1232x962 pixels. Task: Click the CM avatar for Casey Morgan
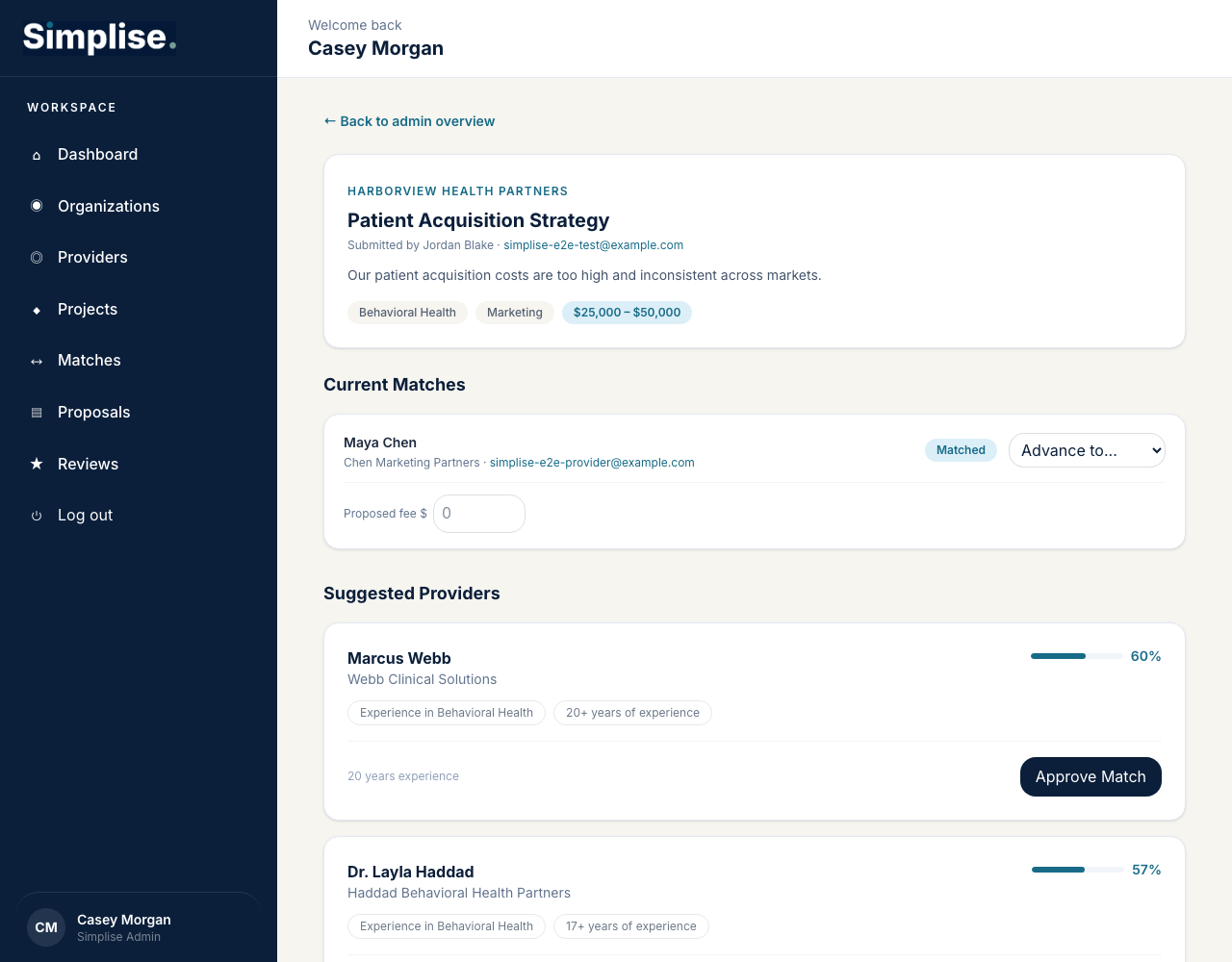coord(46,927)
